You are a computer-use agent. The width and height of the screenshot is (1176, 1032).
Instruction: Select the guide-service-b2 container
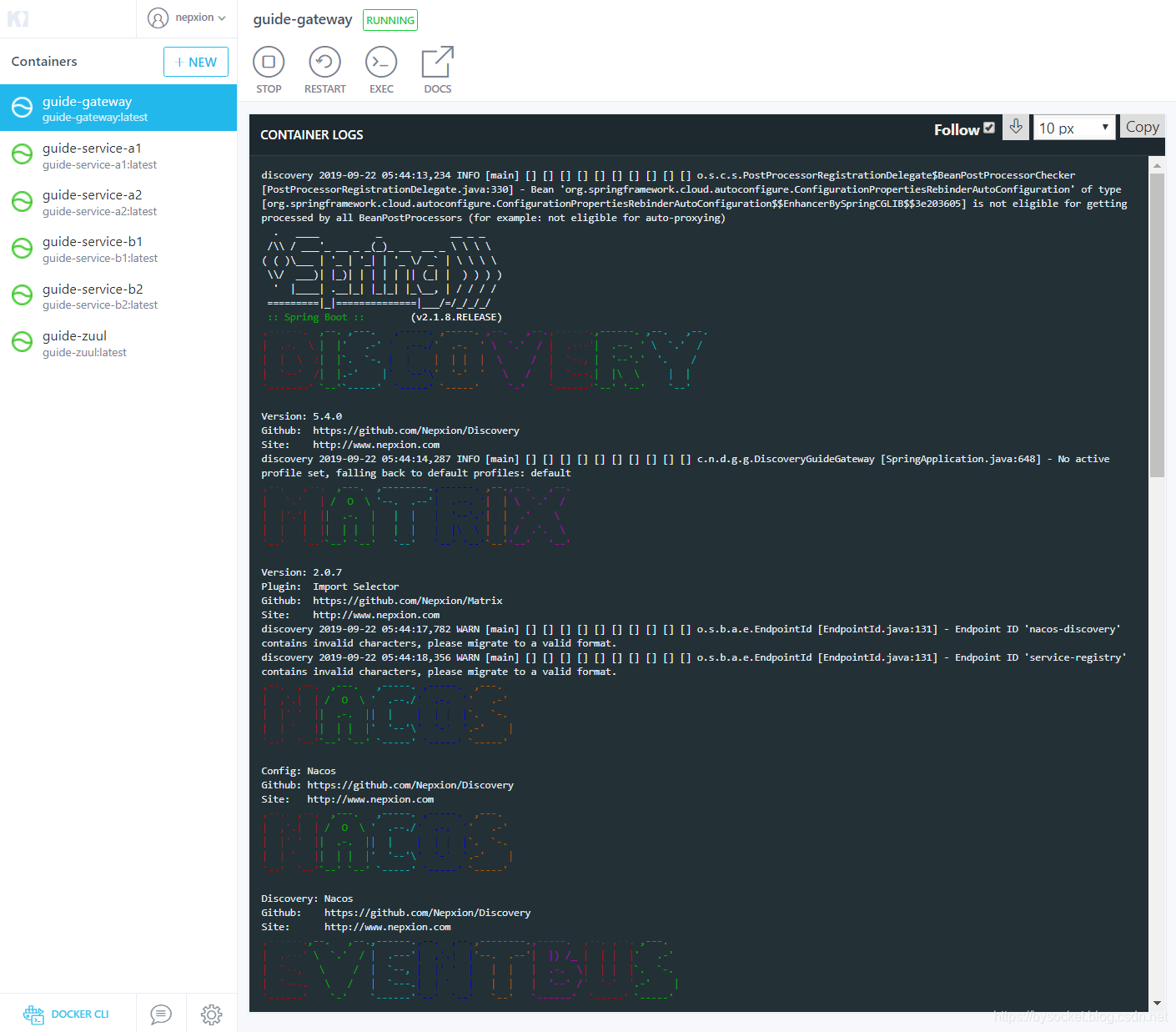(118, 295)
